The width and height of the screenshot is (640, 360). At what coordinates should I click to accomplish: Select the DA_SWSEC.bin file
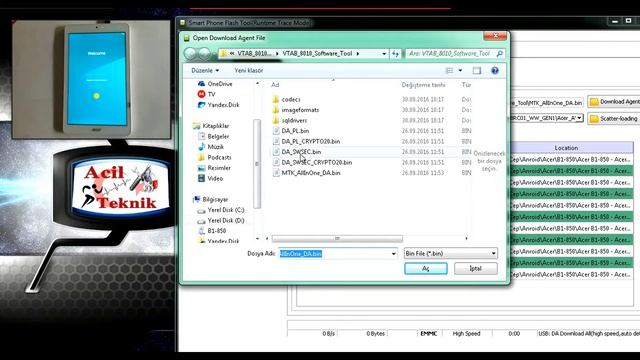tap(301, 152)
